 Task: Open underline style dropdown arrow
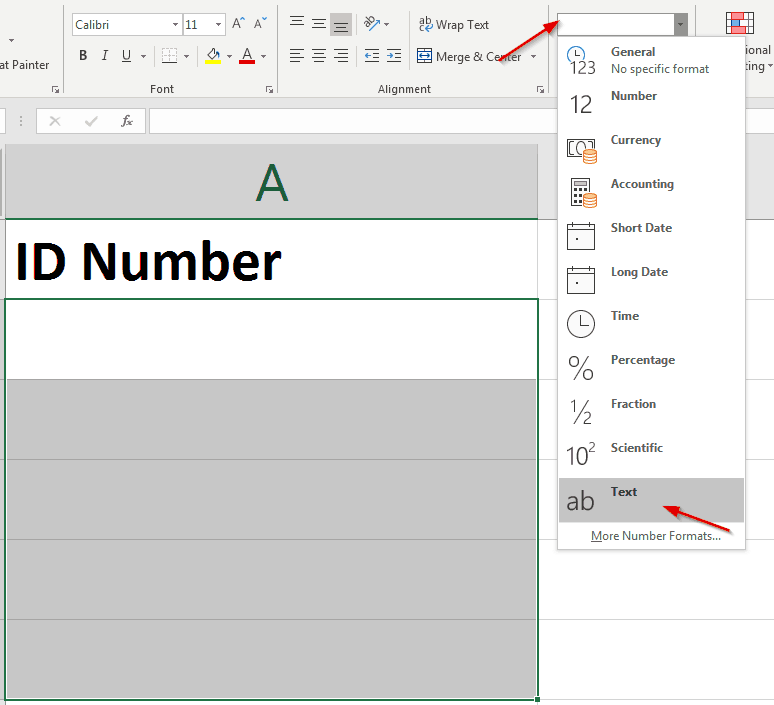tap(143, 56)
